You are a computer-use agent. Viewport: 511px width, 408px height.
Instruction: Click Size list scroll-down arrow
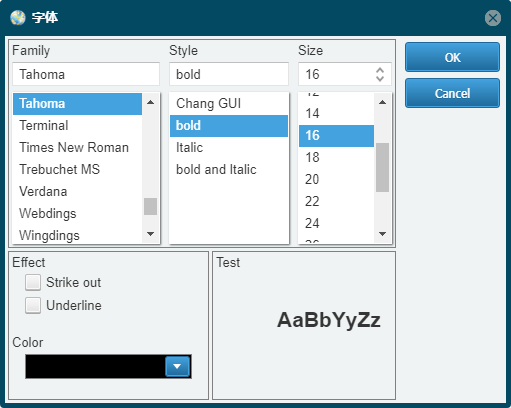pos(382,234)
